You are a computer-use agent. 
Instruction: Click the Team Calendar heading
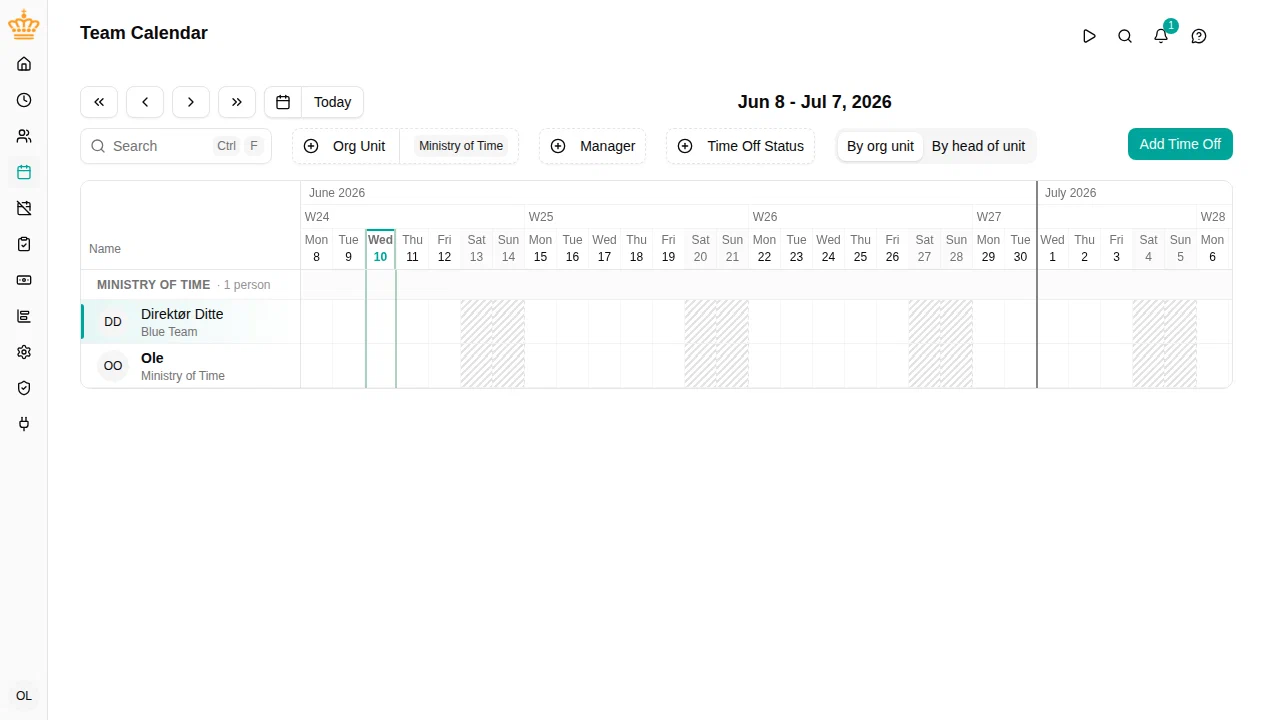pyautogui.click(x=144, y=33)
